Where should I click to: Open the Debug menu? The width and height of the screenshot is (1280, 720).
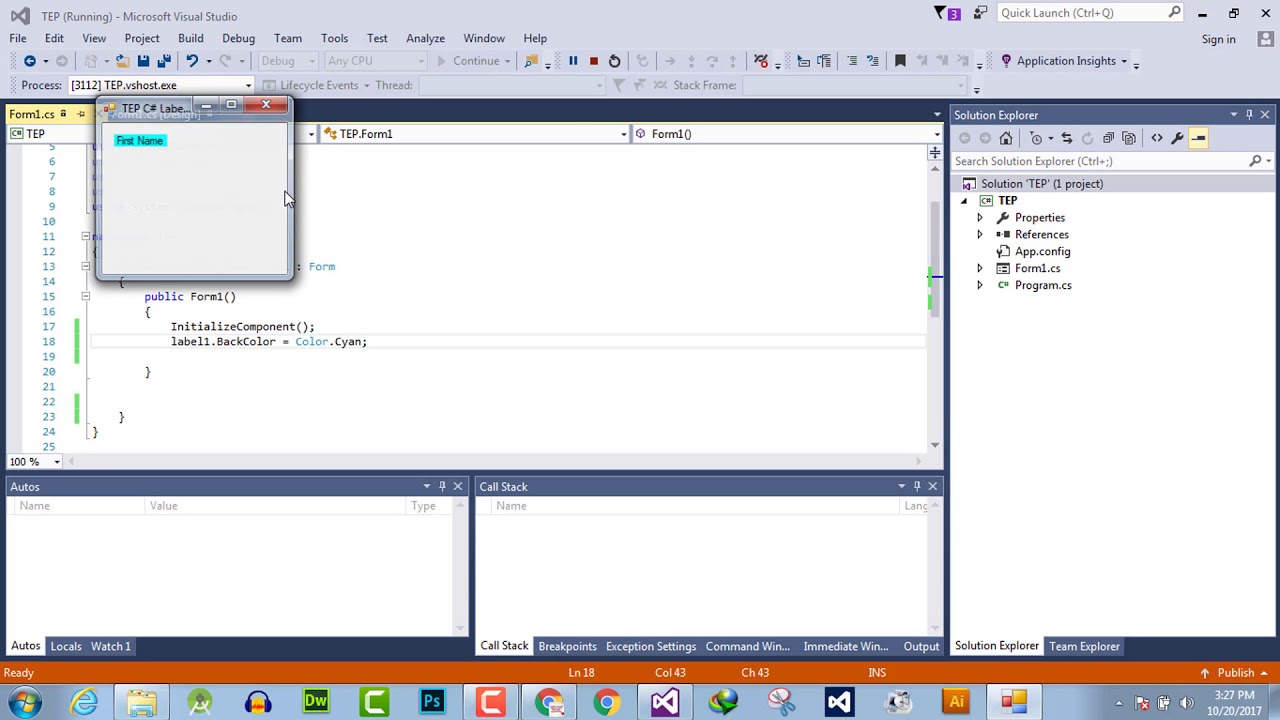238,38
